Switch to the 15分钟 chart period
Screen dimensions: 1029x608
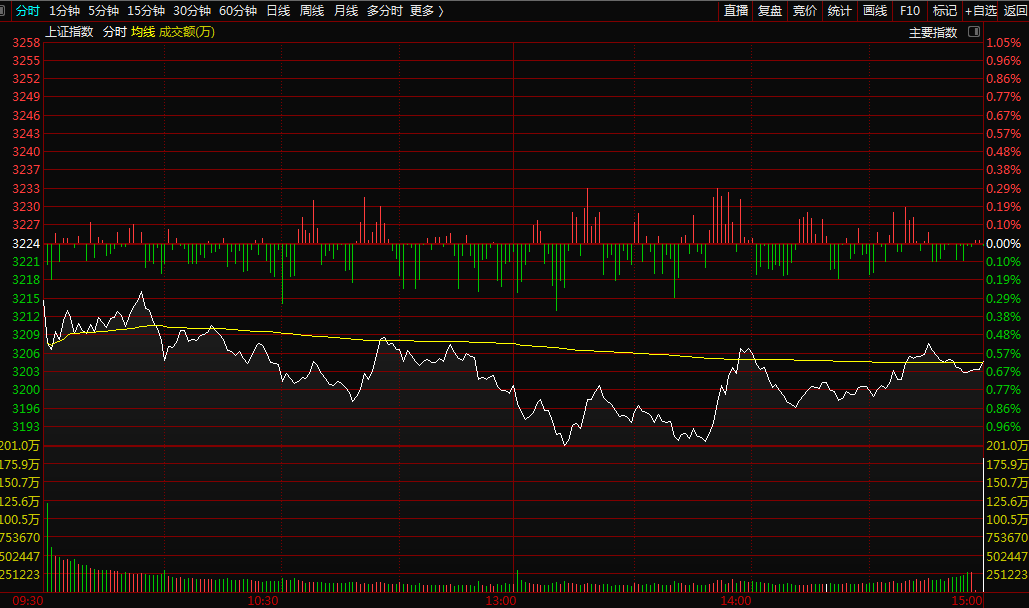[x=145, y=11]
